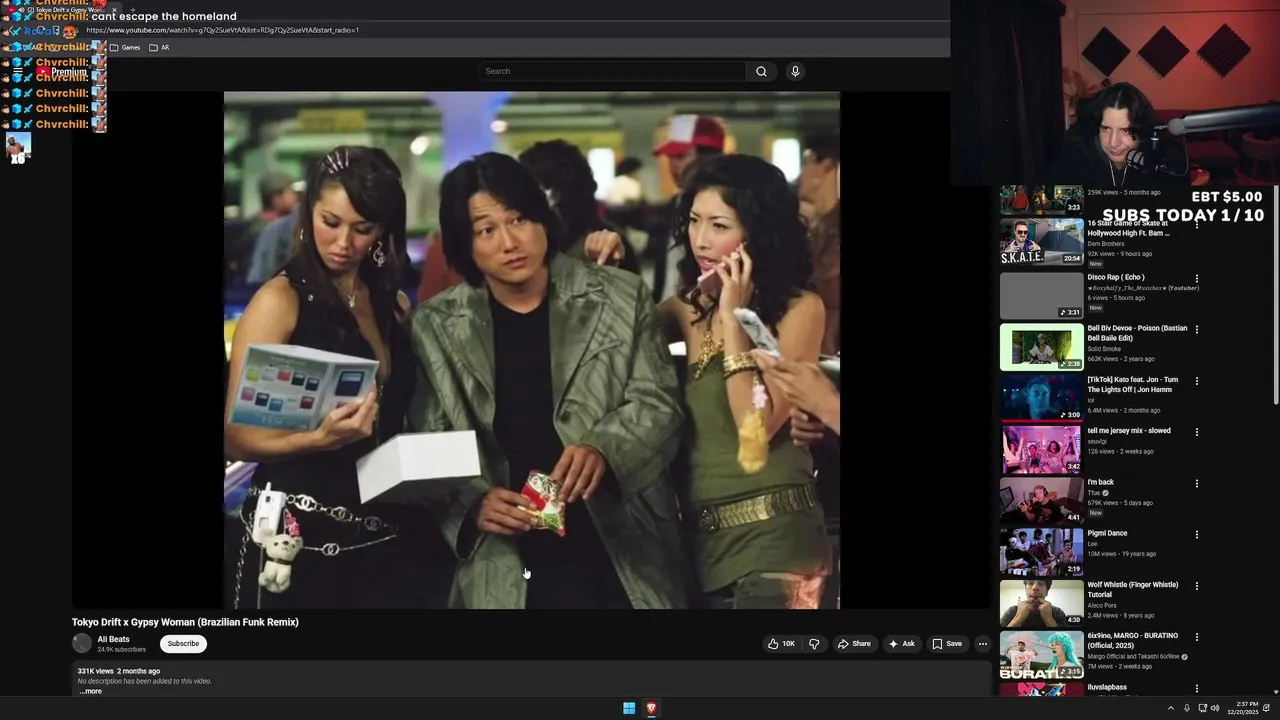Open options for Wolf Whistle Tutorial video

tap(1197, 586)
